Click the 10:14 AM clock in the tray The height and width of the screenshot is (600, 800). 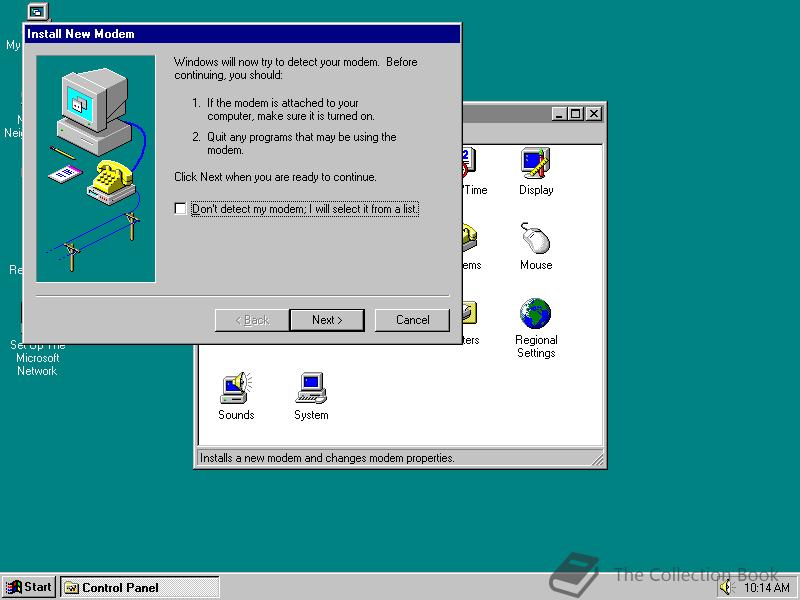pyautogui.click(x=767, y=587)
